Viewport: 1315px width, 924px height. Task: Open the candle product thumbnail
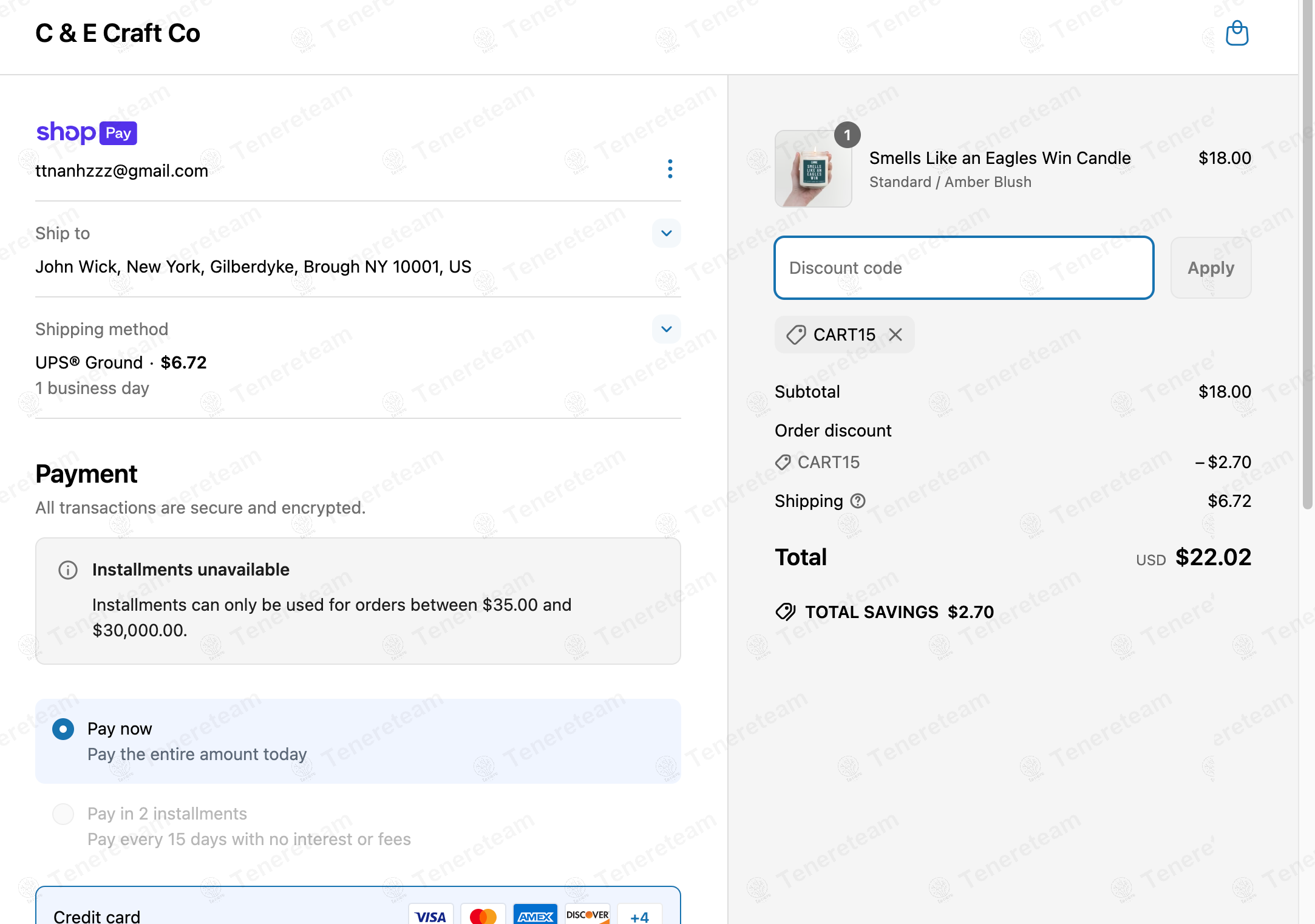[x=813, y=169]
